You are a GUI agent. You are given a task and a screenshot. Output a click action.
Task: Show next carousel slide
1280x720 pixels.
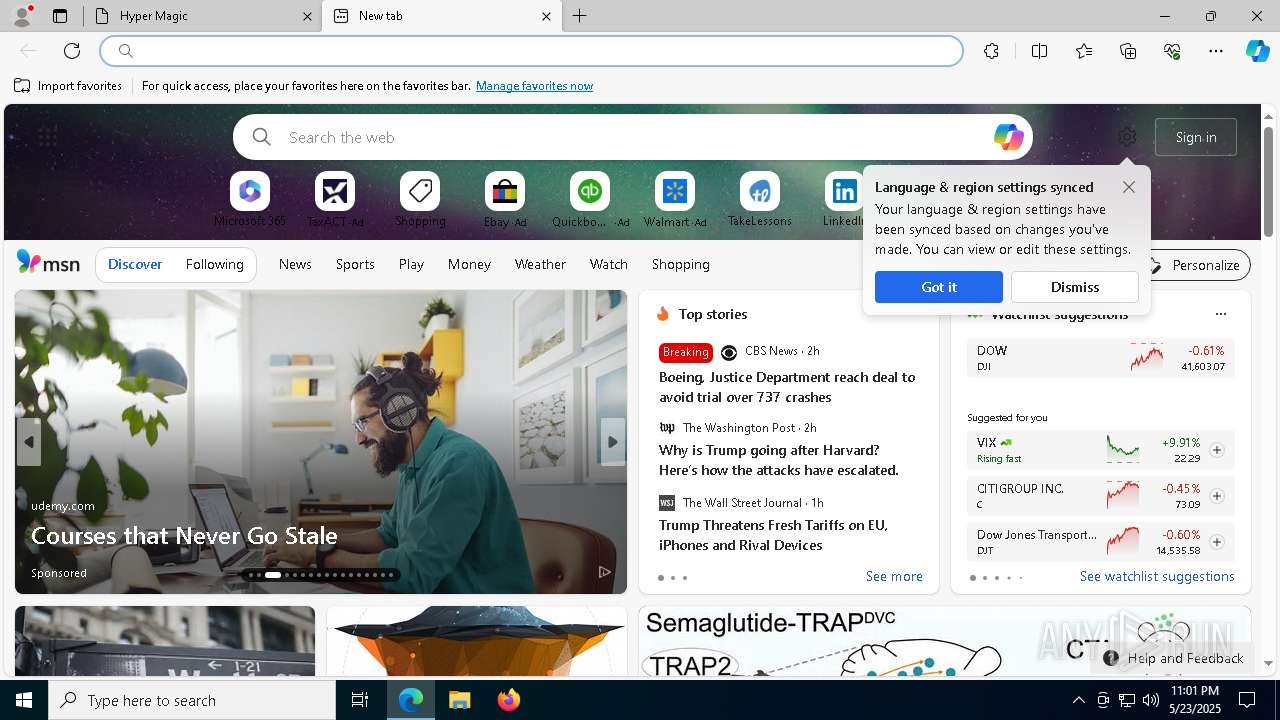click(613, 442)
